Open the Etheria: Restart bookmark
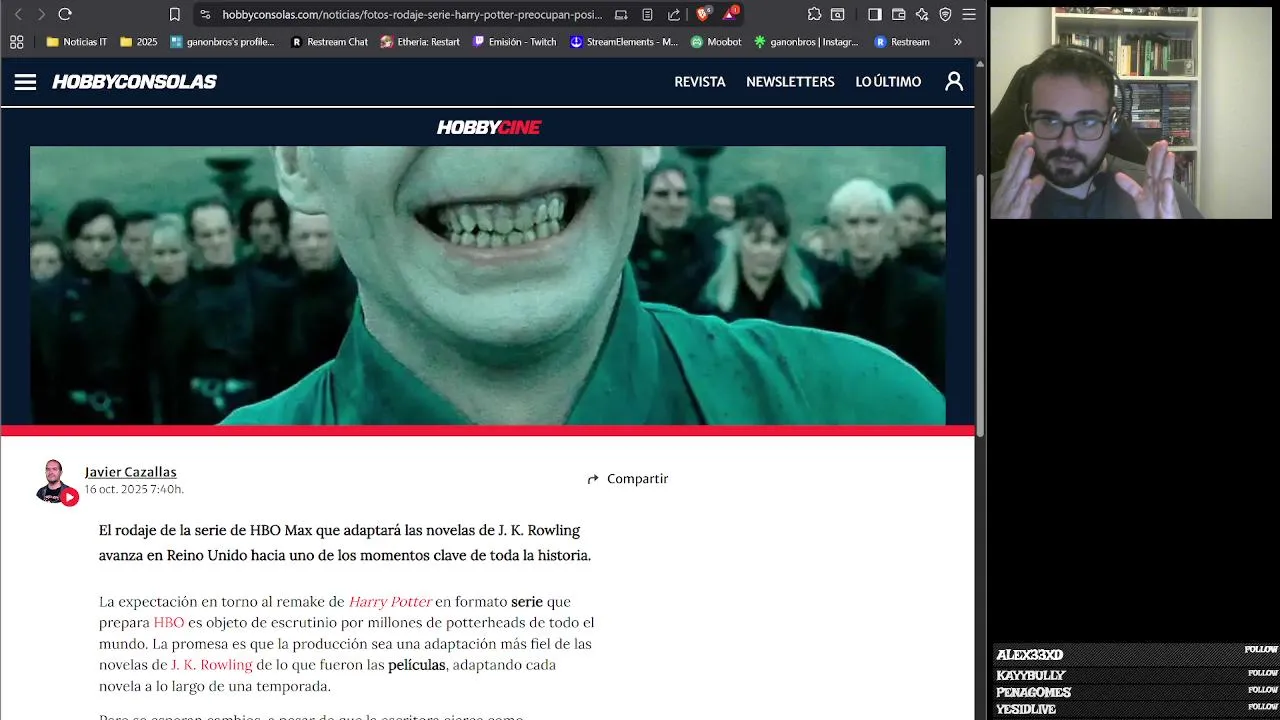This screenshot has width=1280, height=720. click(x=420, y=42)
